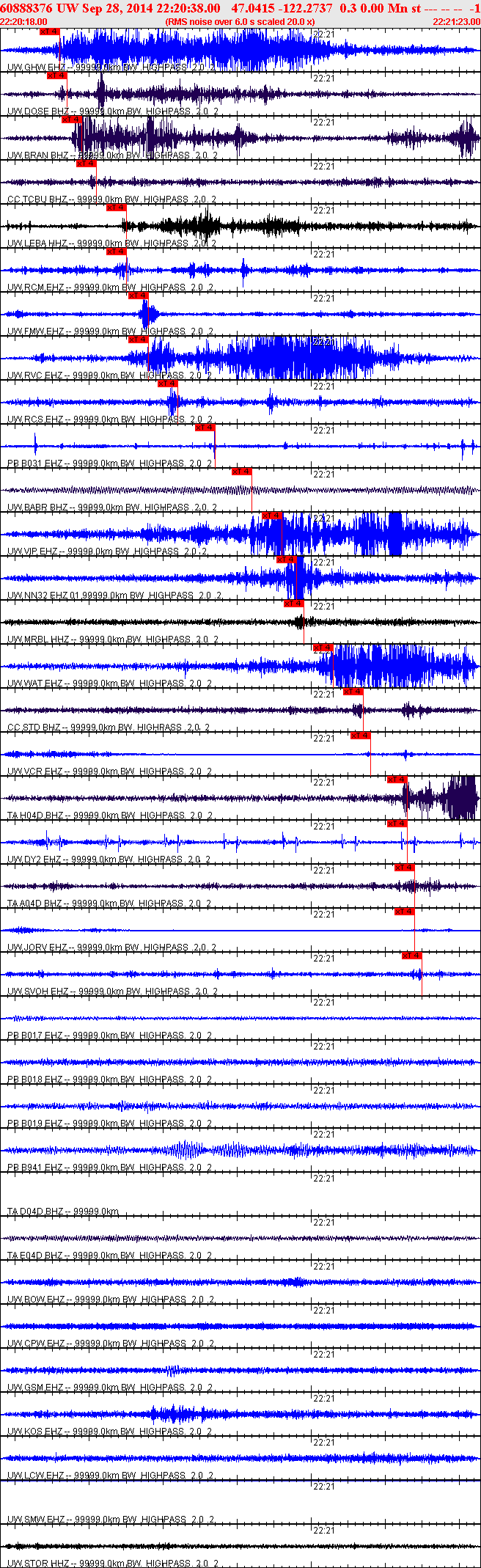481x1568 pixels.
Task: Click the red pick flag on BABR trace
Action: [241, 472]
